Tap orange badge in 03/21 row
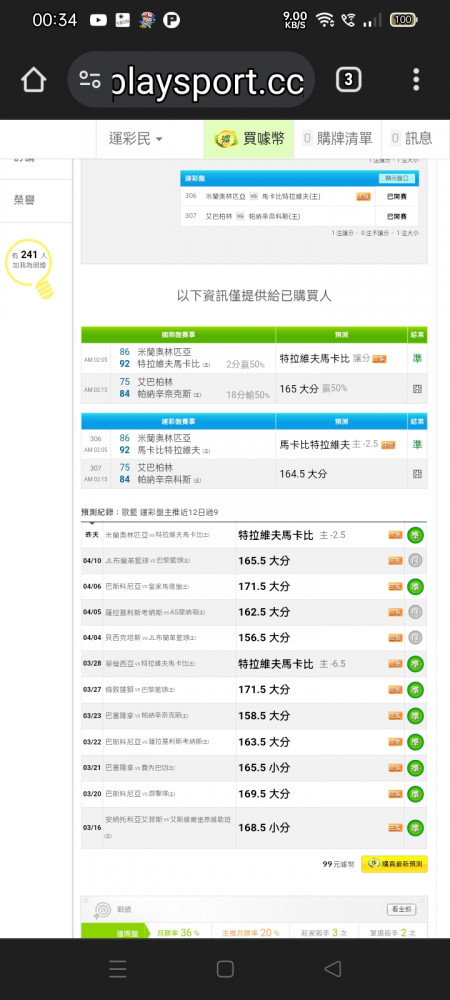 point(395,768)
